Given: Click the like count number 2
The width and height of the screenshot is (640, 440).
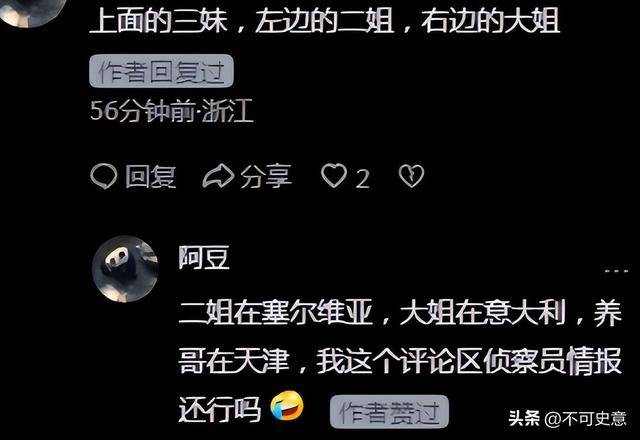Looking at the screenshot, I should tap(362, 179).
